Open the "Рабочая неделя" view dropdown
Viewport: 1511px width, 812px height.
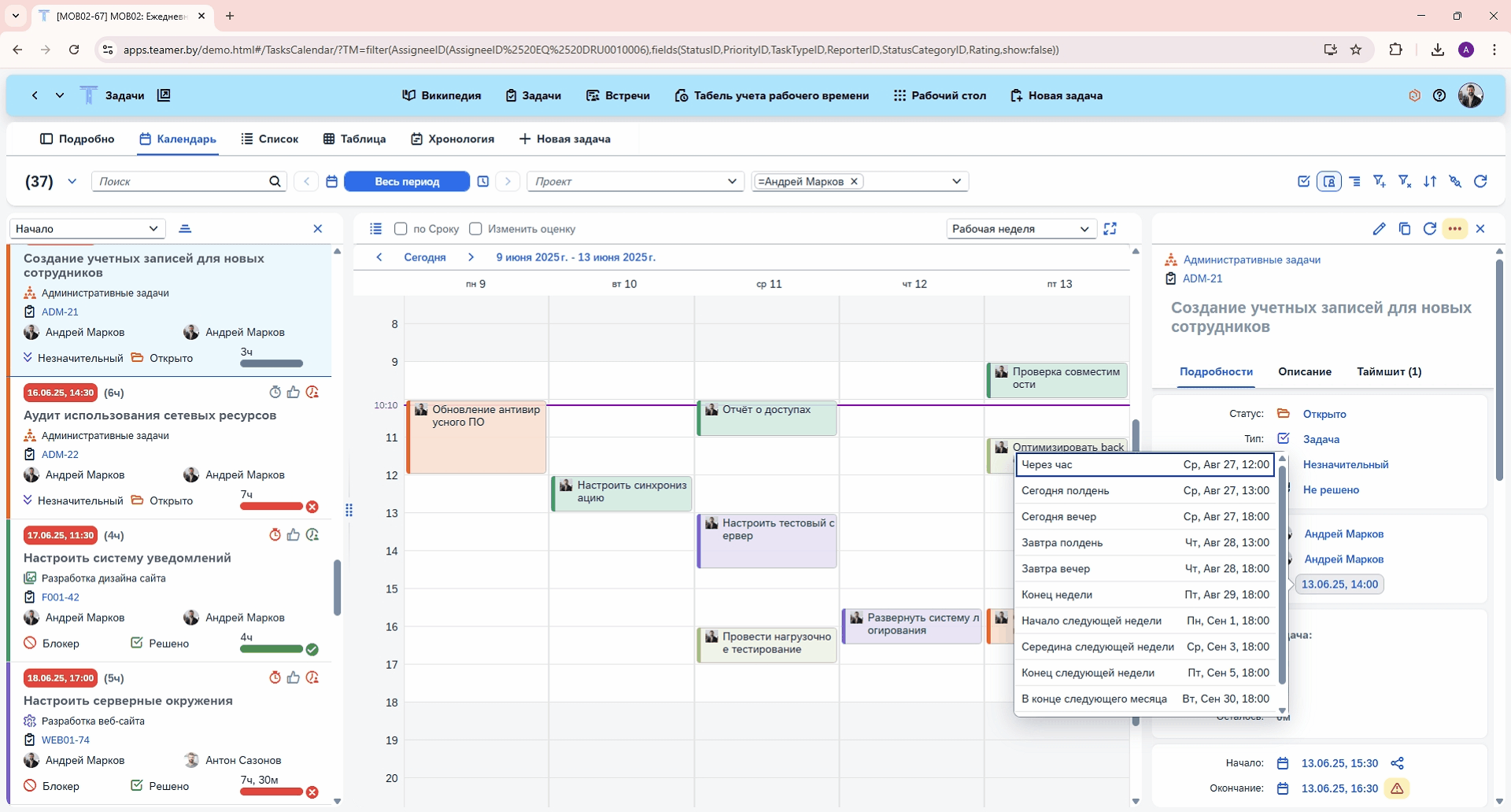pyautogui.click(x=1020, y=229)
